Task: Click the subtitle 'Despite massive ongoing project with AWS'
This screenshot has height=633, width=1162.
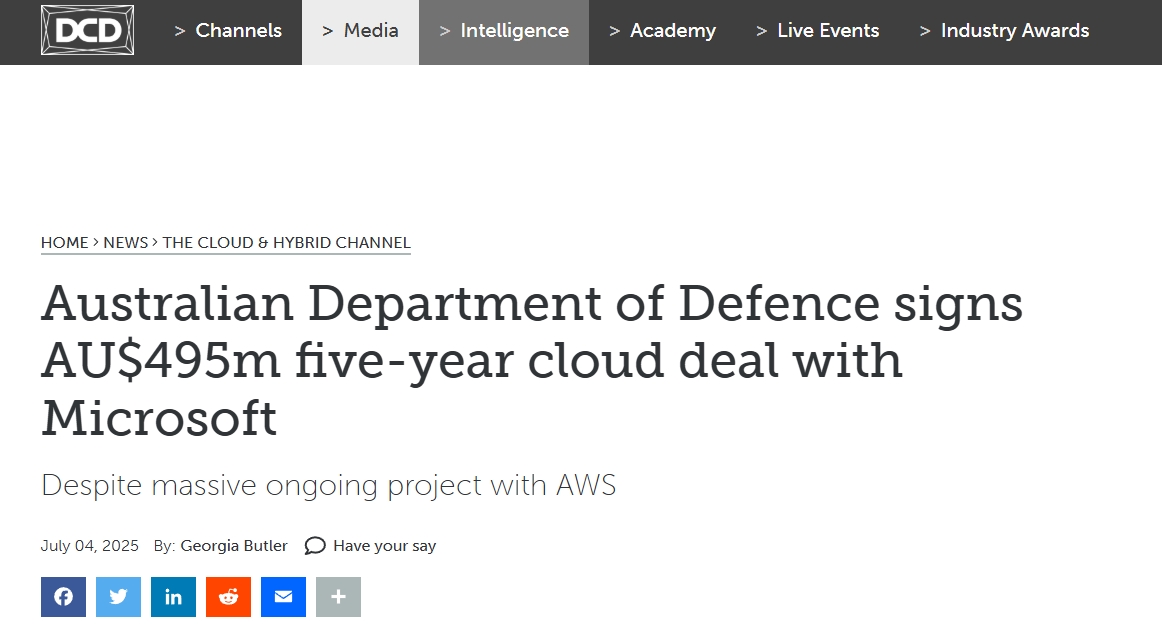Action: click(x=328, y=485)
